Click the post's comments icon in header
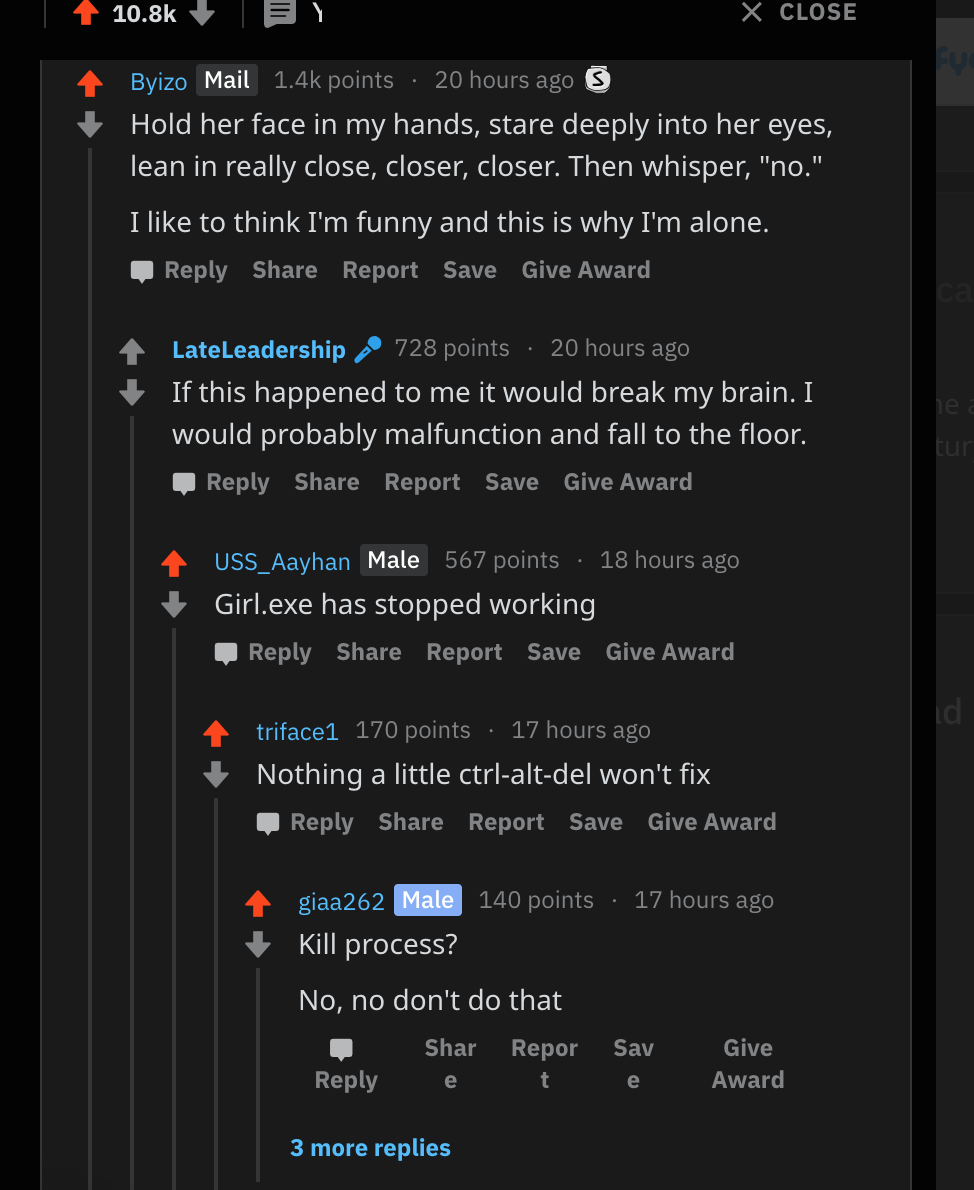The width and height of the screenshot is (974, 1190). pyautogui.click(x=279, y=13)
